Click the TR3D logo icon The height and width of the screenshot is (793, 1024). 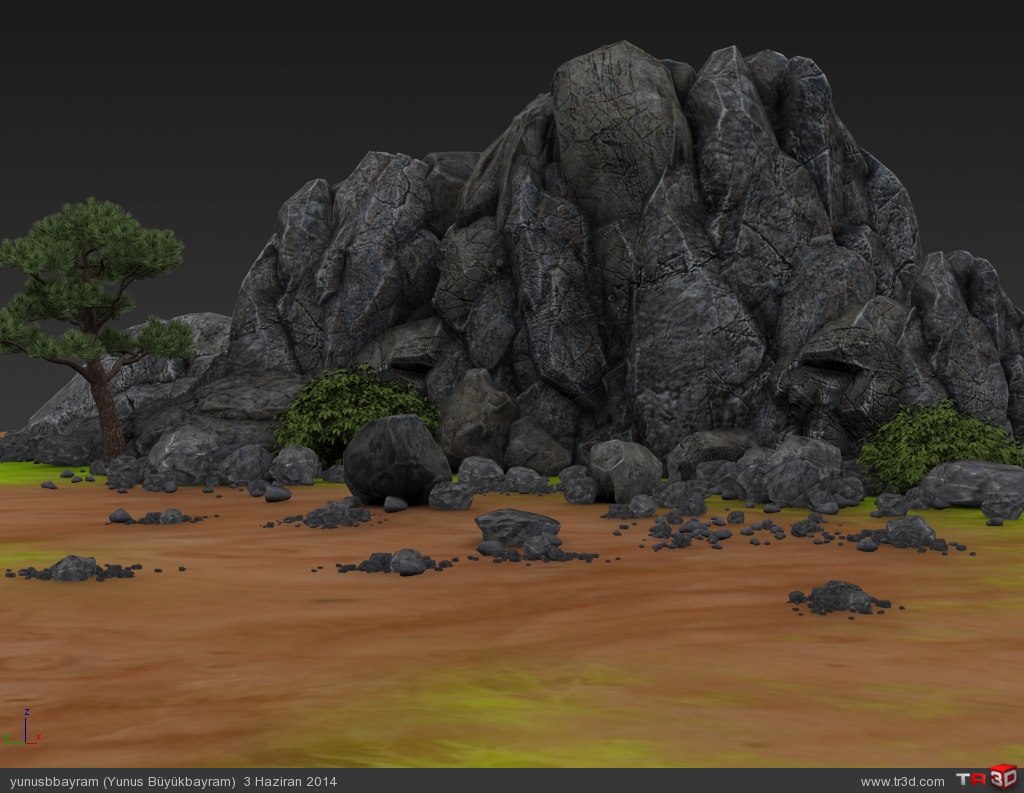point(987,778)
